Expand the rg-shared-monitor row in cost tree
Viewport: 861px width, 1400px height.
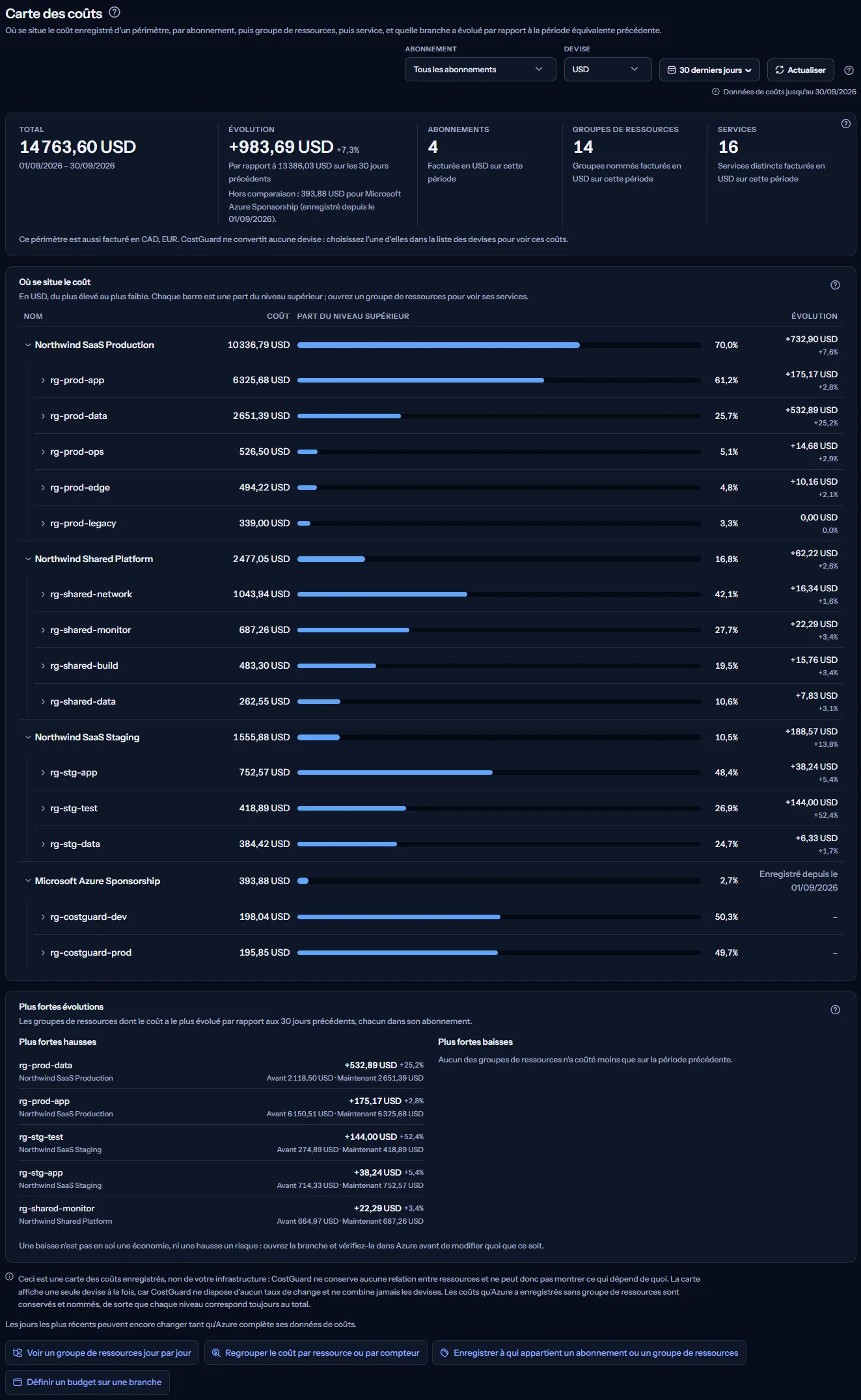pyautogui.click(x=43, y=630)
